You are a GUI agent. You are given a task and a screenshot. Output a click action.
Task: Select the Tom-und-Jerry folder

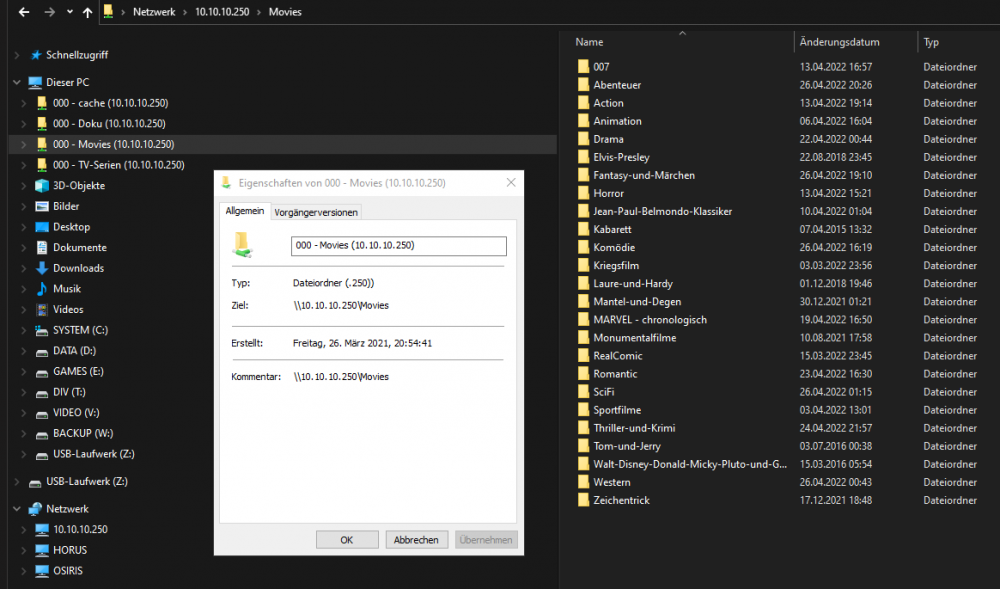pyautogui.click(x=626, y=446)
